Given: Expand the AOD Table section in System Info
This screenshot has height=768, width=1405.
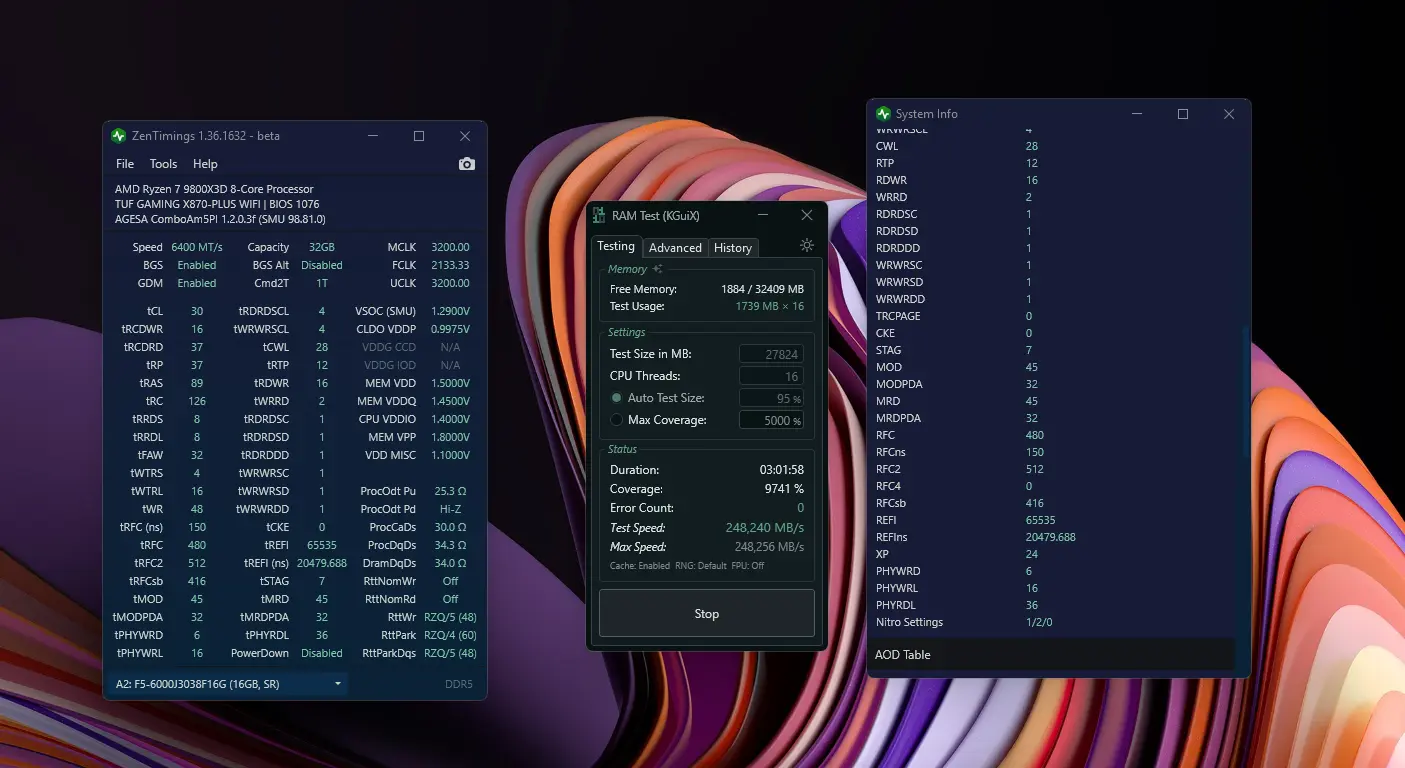Looking at the screenshot, I should 1051,655.
